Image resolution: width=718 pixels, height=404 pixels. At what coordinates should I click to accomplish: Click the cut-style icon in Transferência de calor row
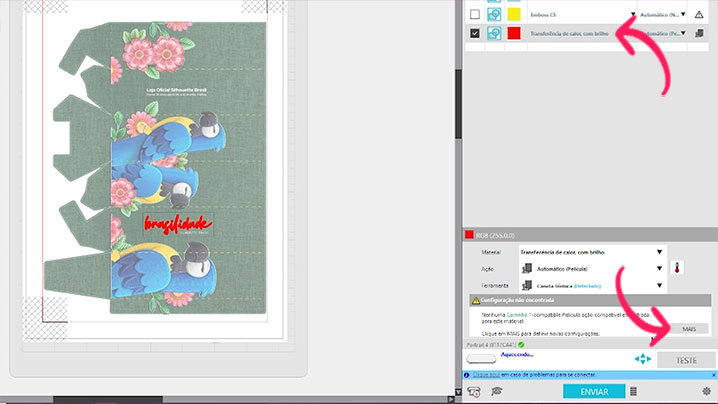(494, 33)
